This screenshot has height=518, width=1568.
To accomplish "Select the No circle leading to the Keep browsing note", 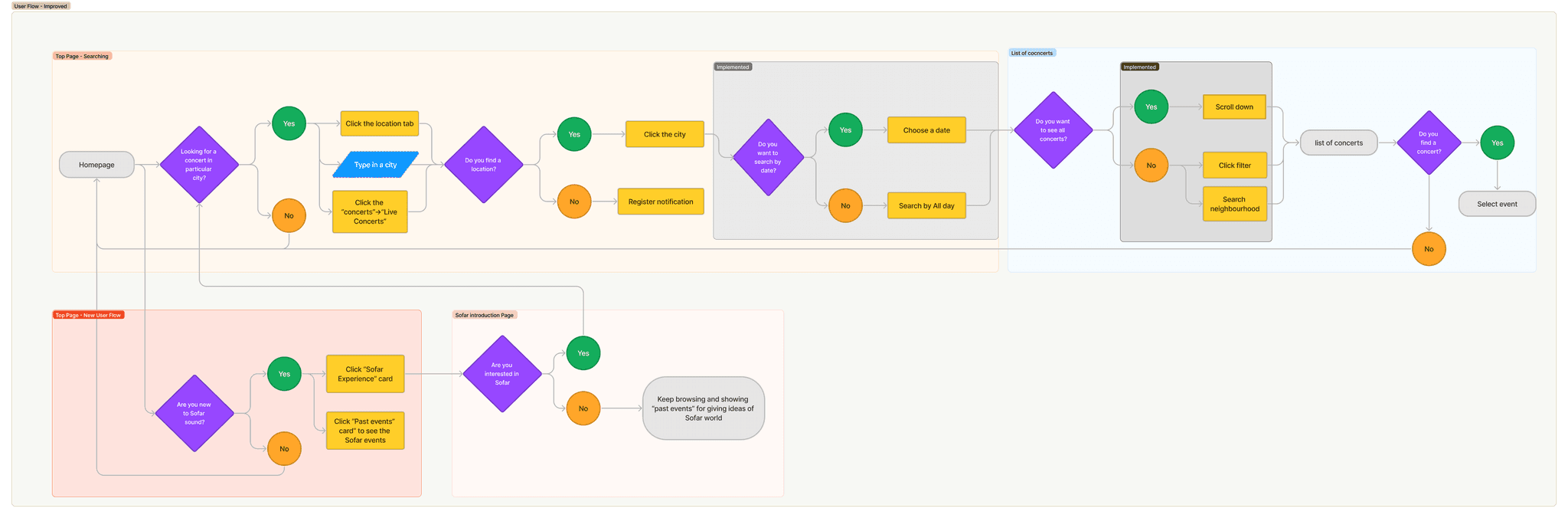I will (x=583, y=408).
